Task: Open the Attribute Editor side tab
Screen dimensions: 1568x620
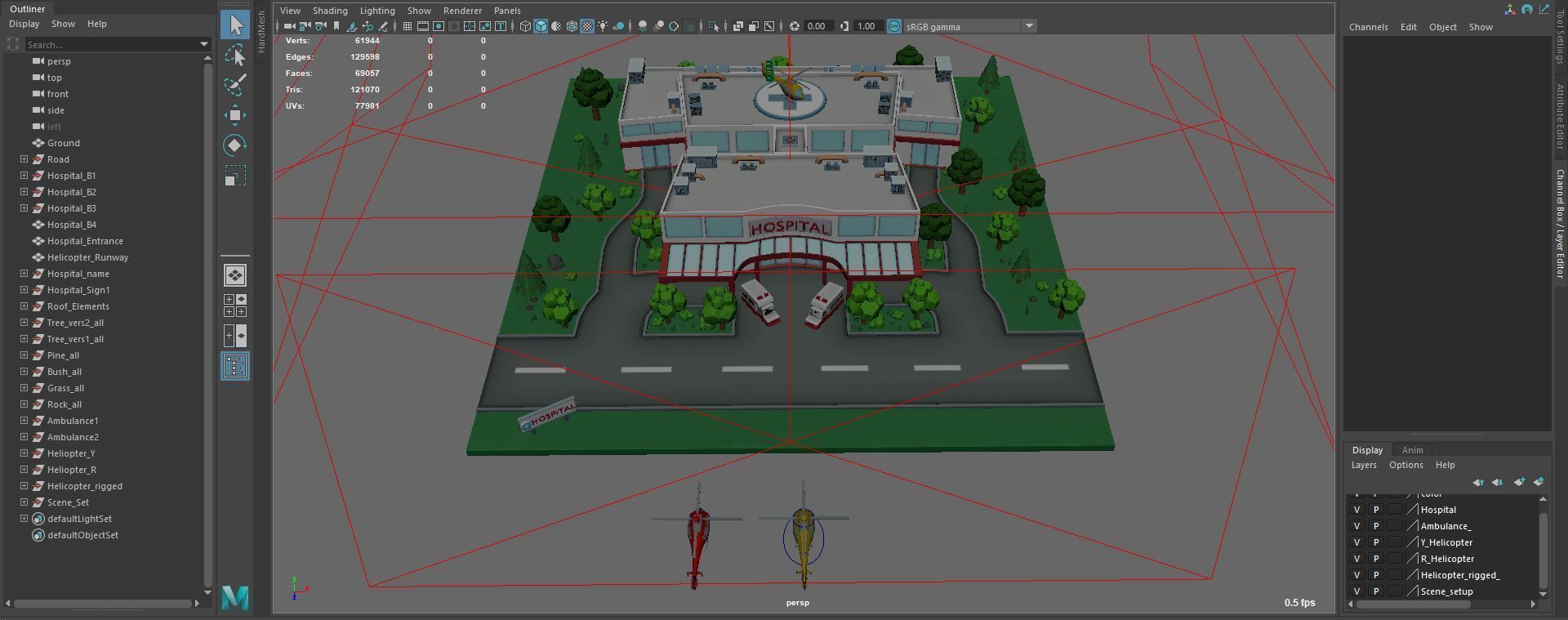Action: [x=1559, y=116]
